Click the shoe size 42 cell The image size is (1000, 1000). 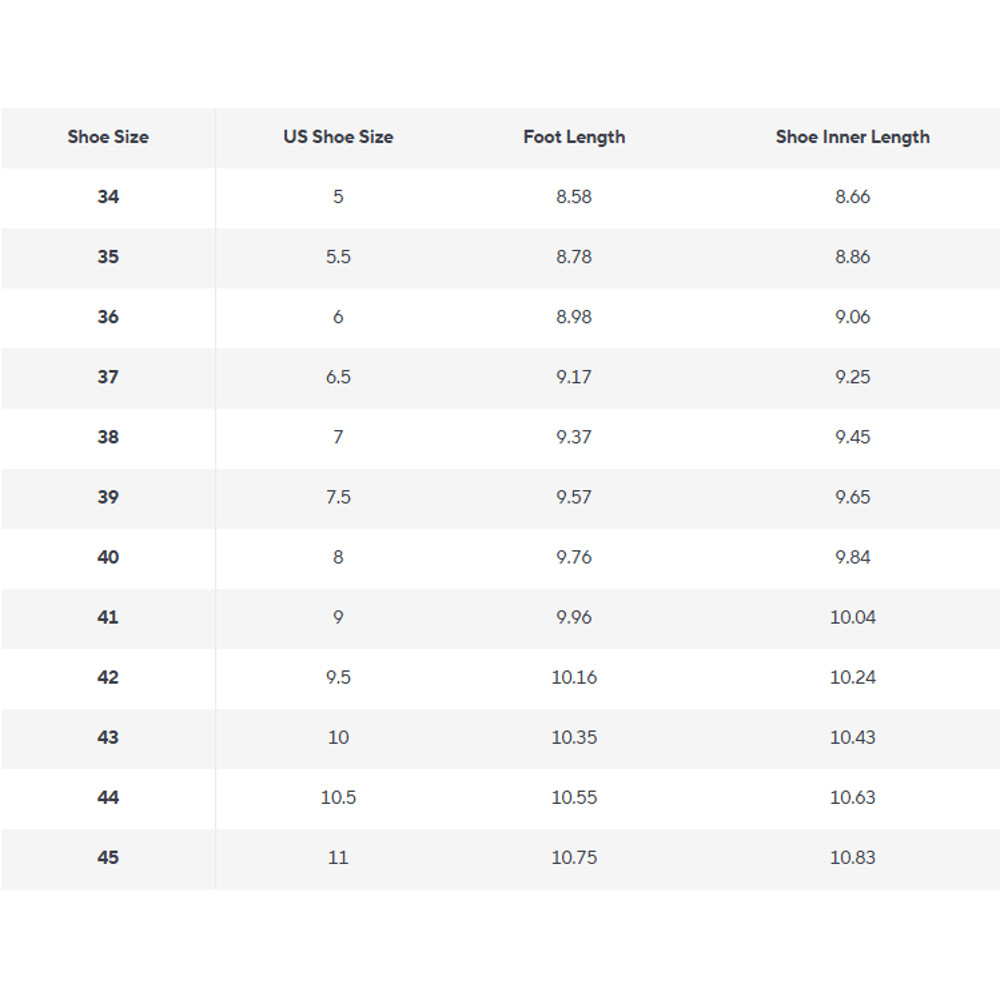[108, 677]
